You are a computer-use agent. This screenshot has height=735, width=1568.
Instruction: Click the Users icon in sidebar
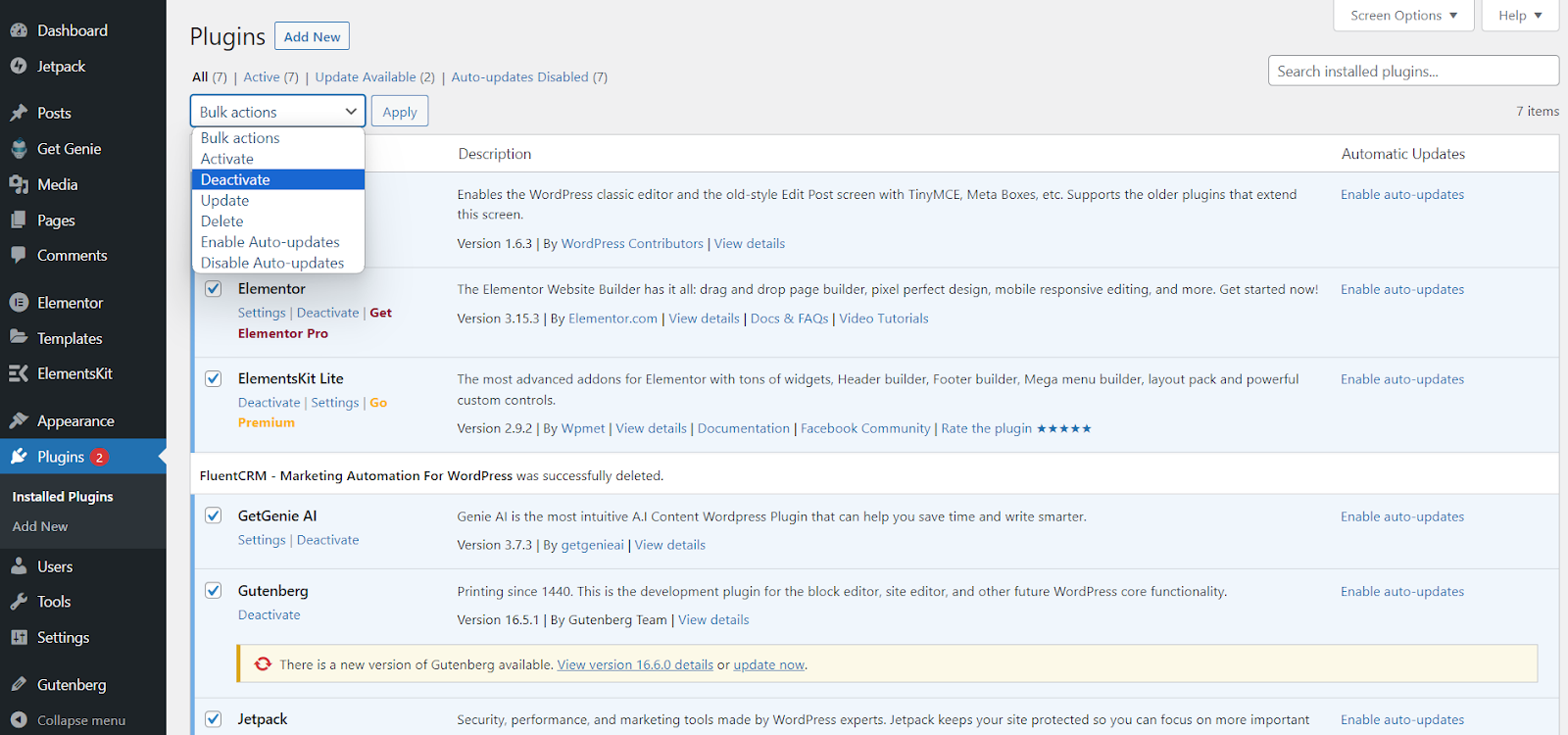(19, 566)
